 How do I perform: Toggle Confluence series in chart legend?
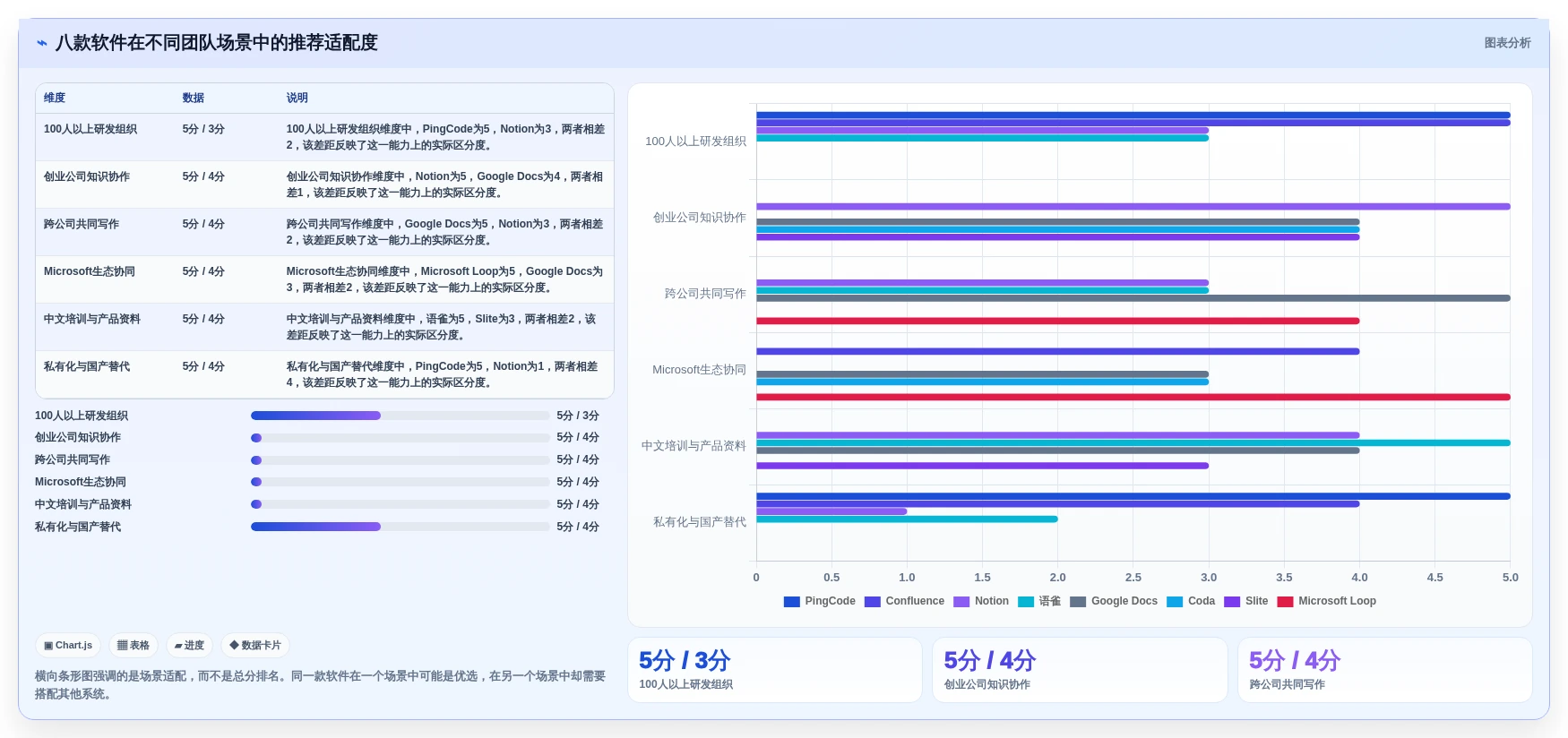[904, 602]
